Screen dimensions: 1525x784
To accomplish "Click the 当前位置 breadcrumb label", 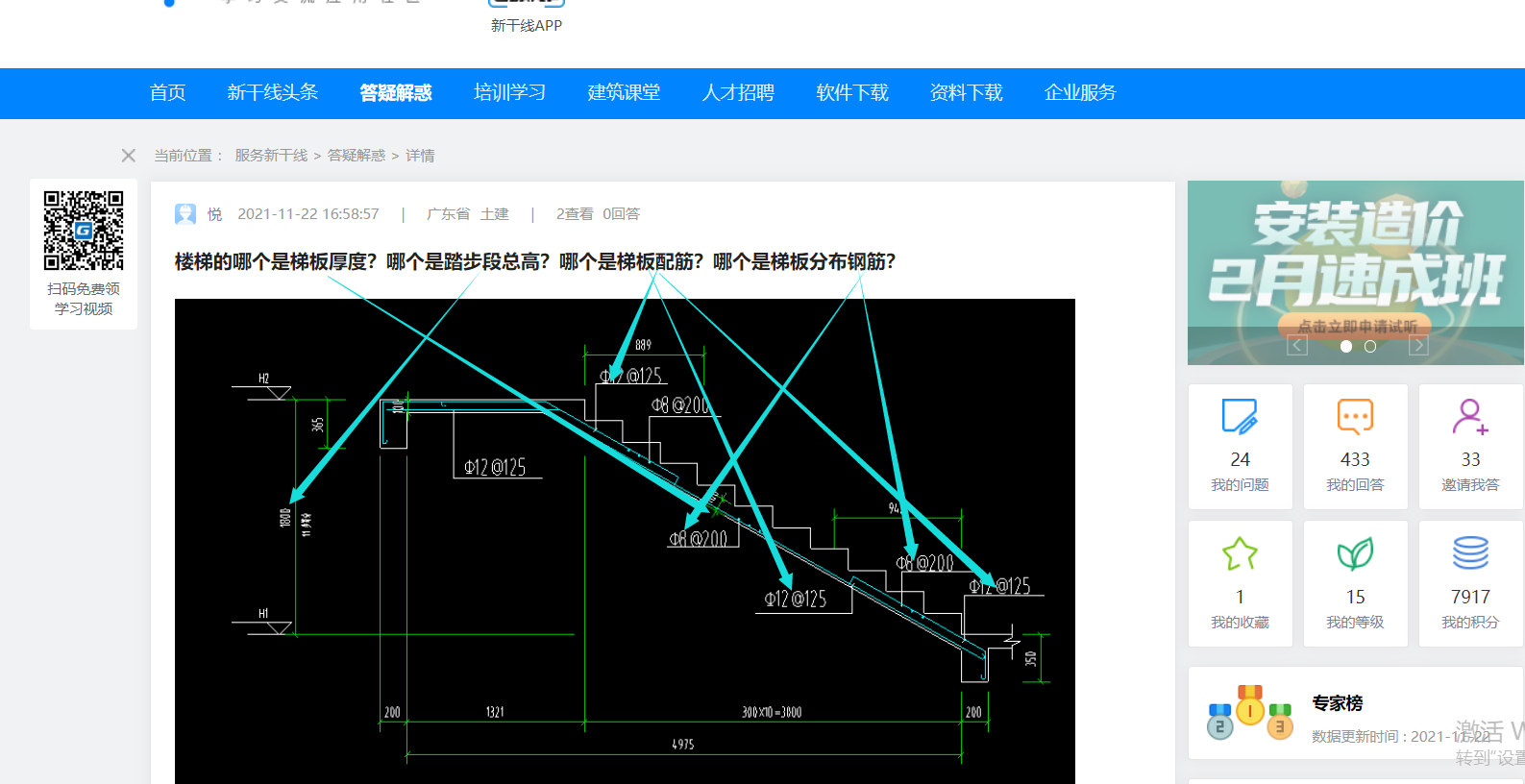I will point(188,156).
